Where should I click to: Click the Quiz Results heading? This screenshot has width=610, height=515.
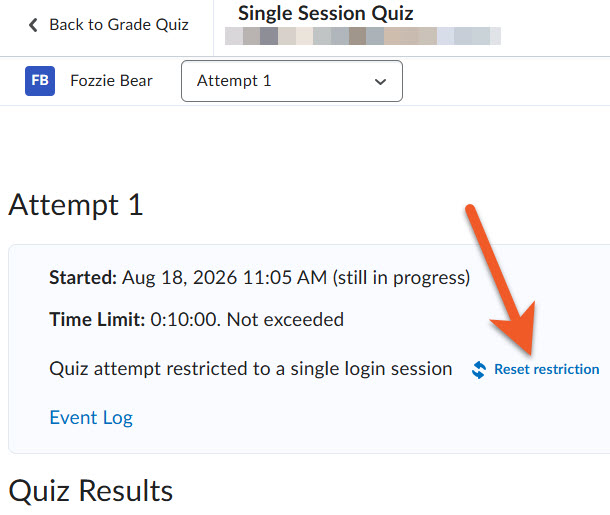91,491
